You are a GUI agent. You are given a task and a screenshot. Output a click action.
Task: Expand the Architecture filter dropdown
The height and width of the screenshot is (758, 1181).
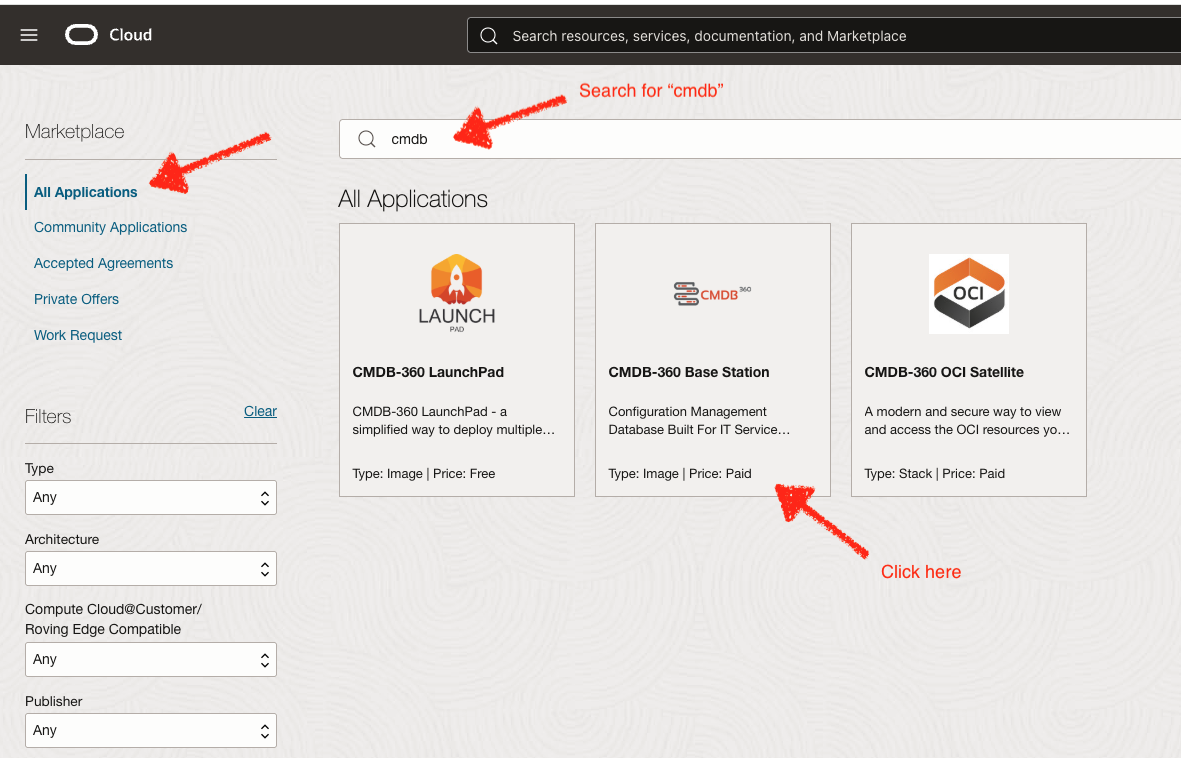click(x=151, y=568)
